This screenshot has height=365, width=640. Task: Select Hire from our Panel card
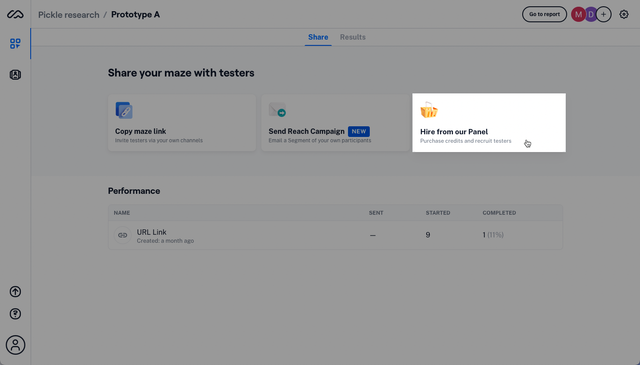[x=489, y=123]
